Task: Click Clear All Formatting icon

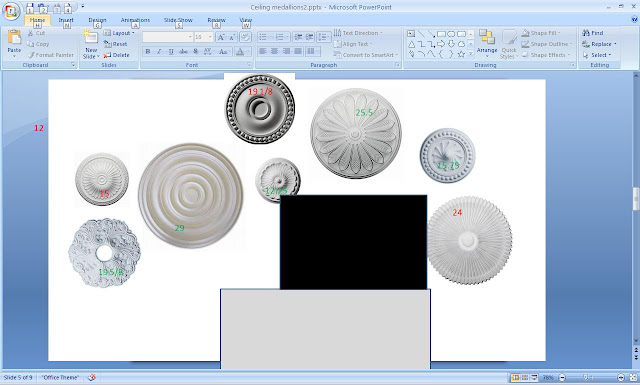Action: pos(245,37)
